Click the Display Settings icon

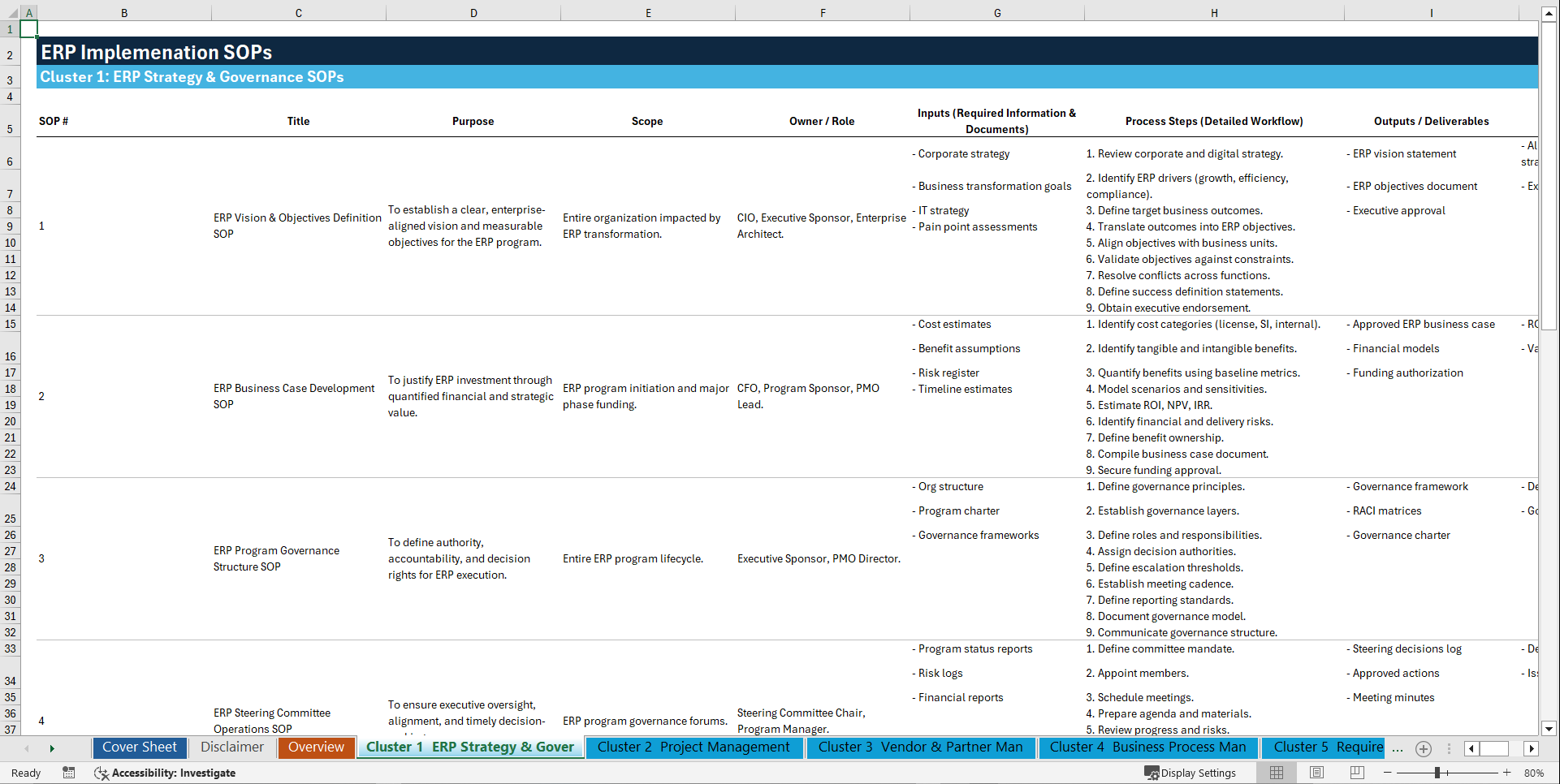pyautogui.click(x=1152, y=773)
